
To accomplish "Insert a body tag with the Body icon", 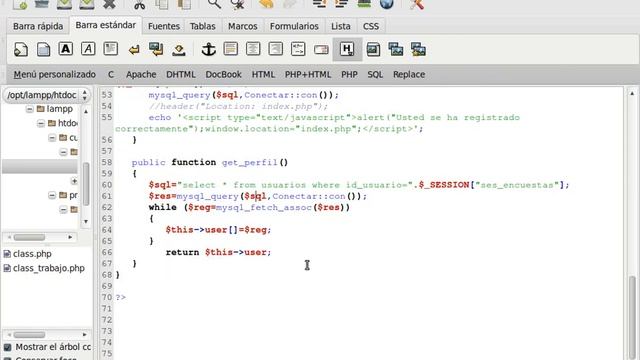I will 43,49.
